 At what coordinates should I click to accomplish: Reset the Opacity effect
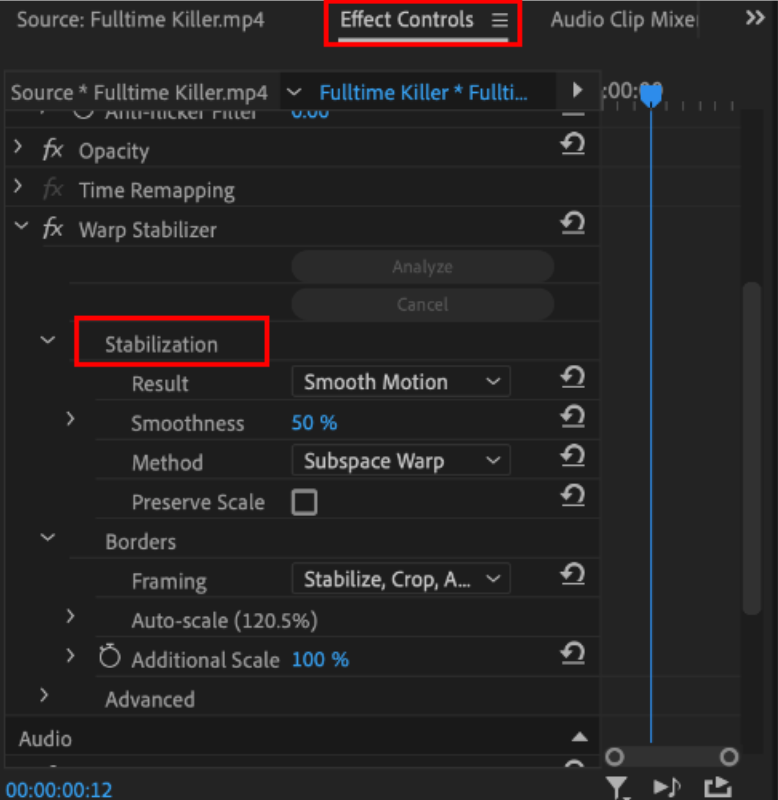pyautogui.click(x=572, y=144)
